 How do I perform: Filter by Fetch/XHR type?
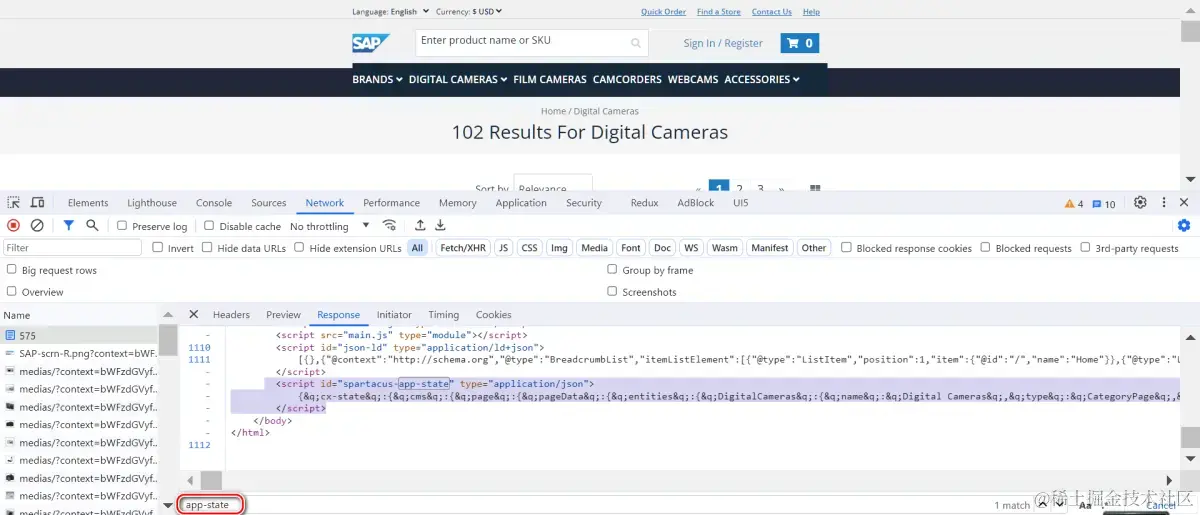click(x=464, y=248)
